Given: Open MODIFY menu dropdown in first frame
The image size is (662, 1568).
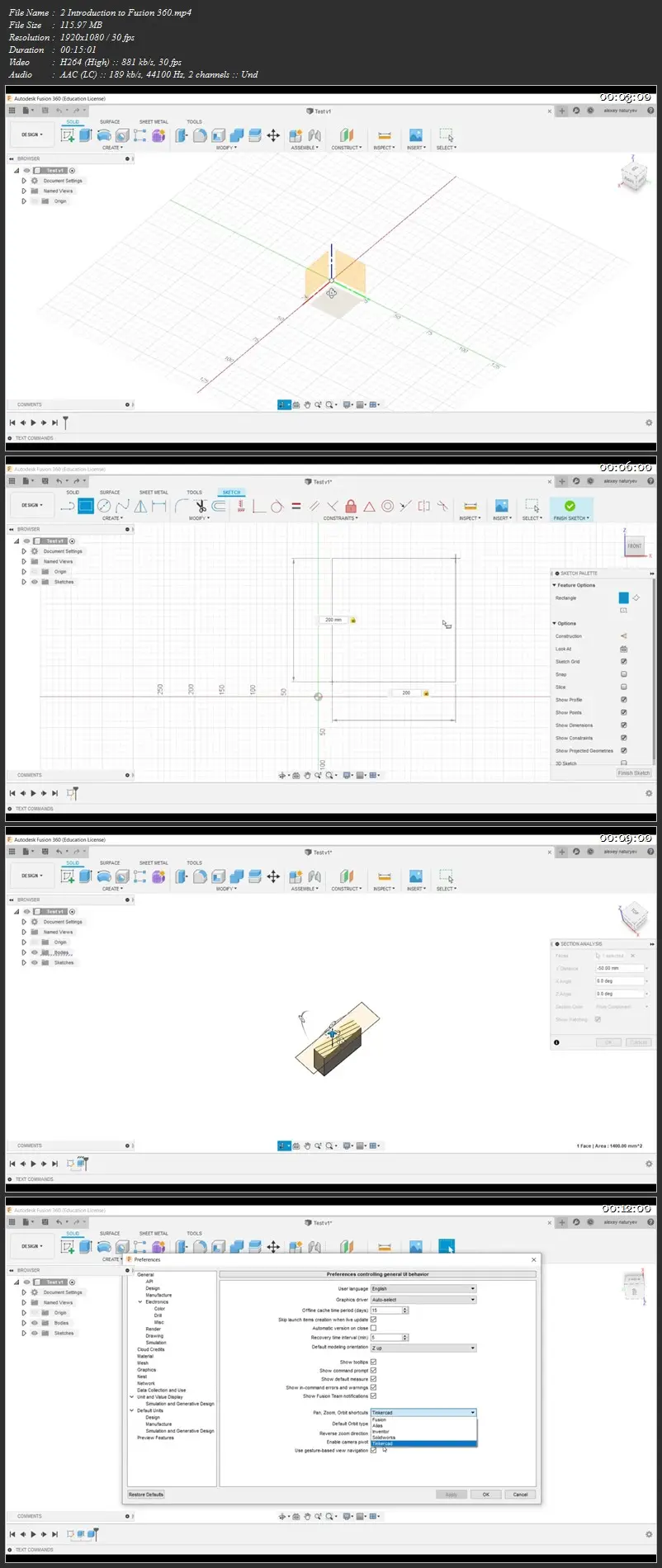Looking at the screenshot, I should coord(226,148).
